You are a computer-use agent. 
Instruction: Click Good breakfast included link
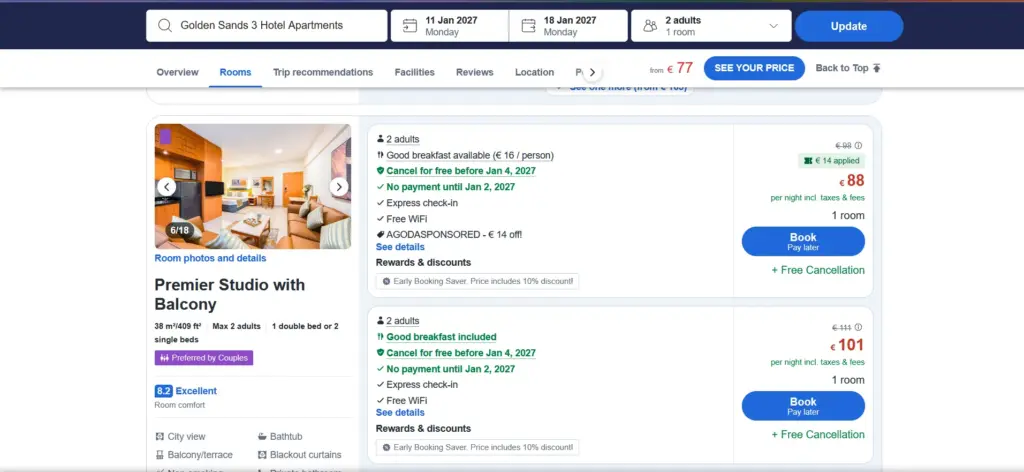(x=441, y=337)
